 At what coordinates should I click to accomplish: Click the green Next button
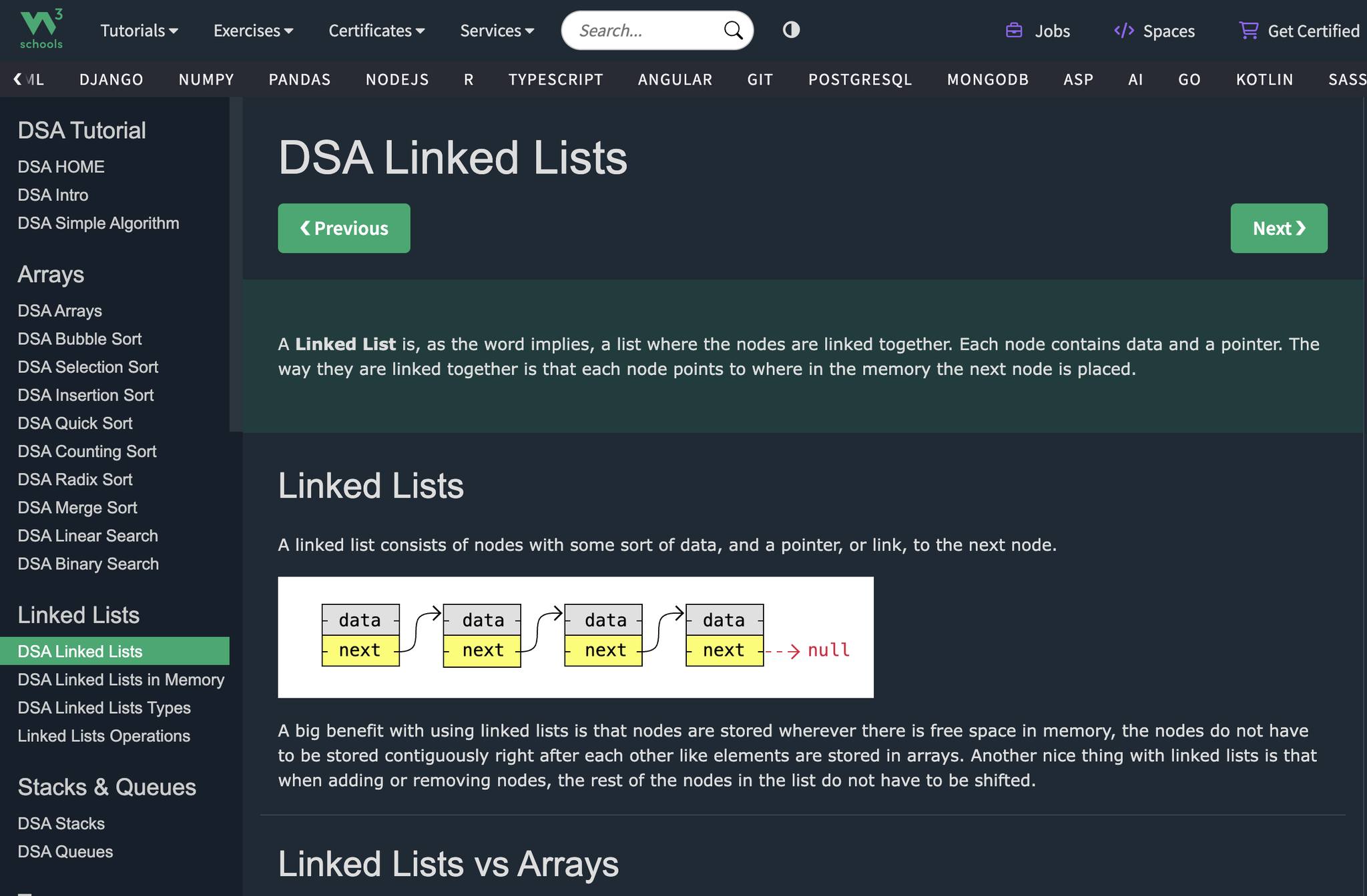pyautogui.click(x=1279, y=228)
